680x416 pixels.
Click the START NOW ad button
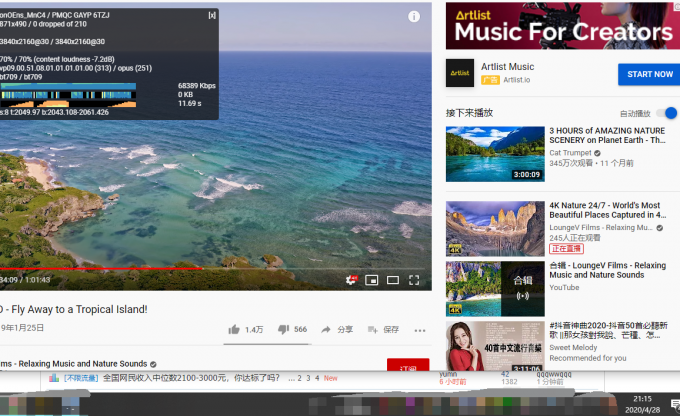(649, 74)
